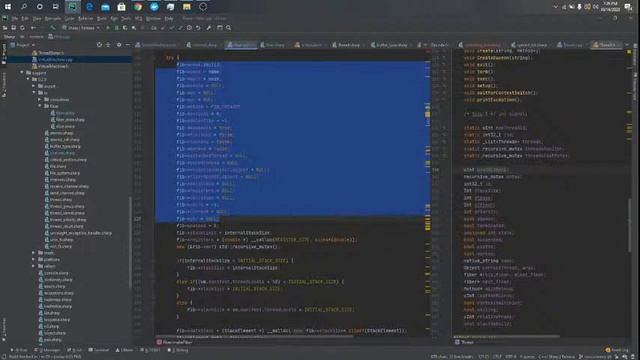Open File Explorer from the taskbar
This screenshot has height=360, width=640.
pyautogui.click(x=187, y=7)
